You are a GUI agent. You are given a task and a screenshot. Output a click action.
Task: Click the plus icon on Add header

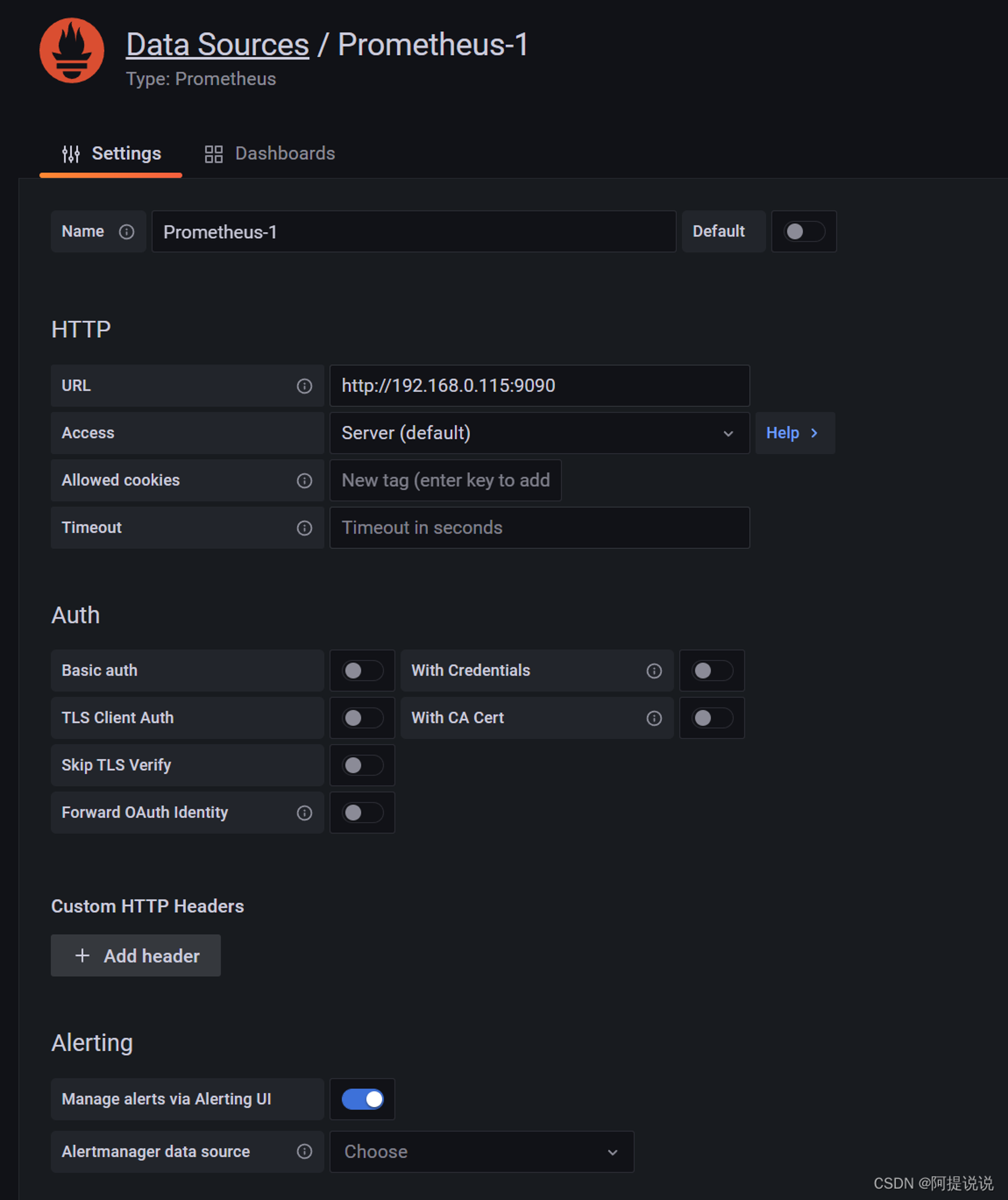tap(82, 955)
